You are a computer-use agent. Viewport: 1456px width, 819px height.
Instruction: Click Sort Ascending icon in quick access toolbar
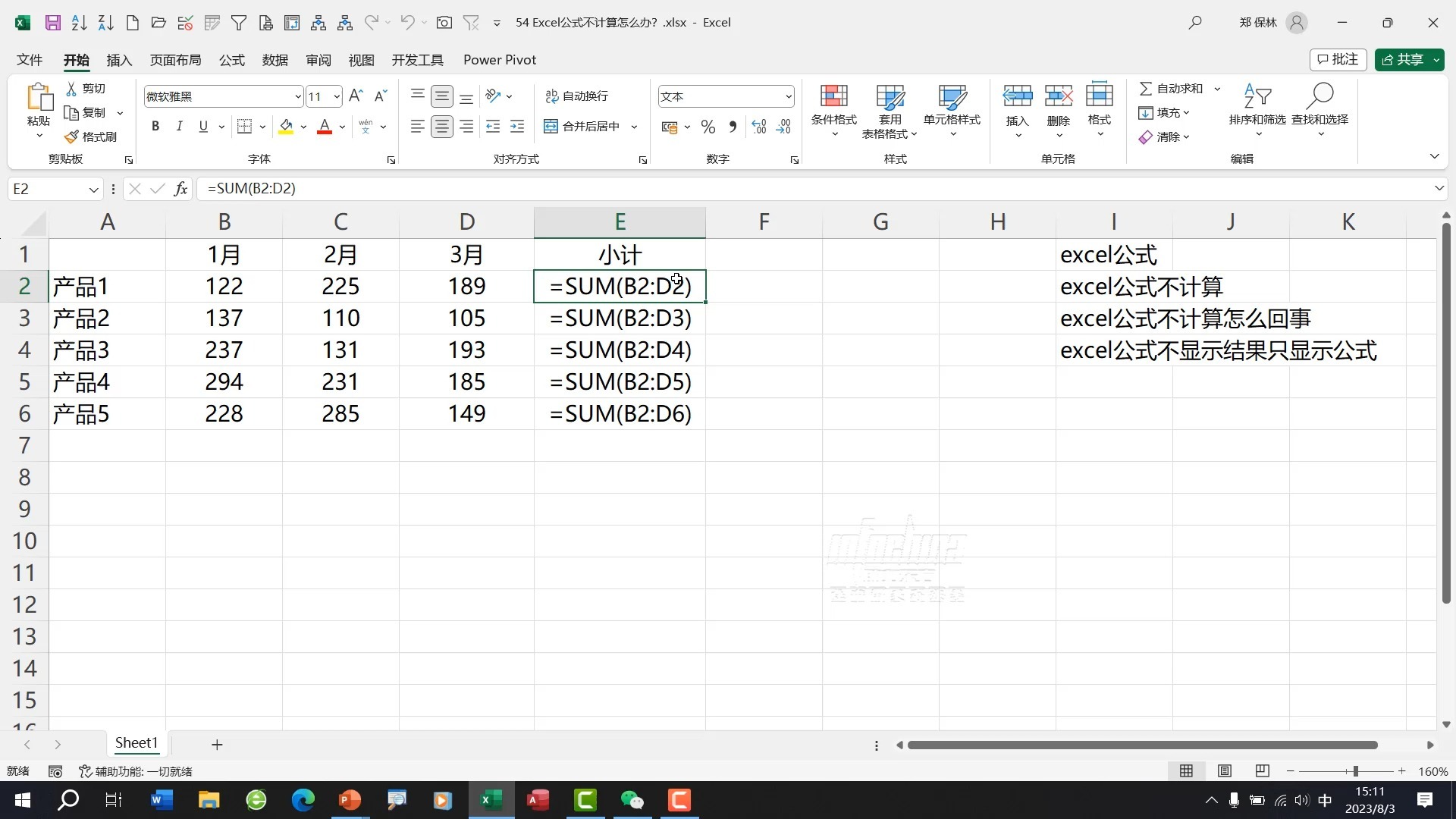(x=79, y=23)
